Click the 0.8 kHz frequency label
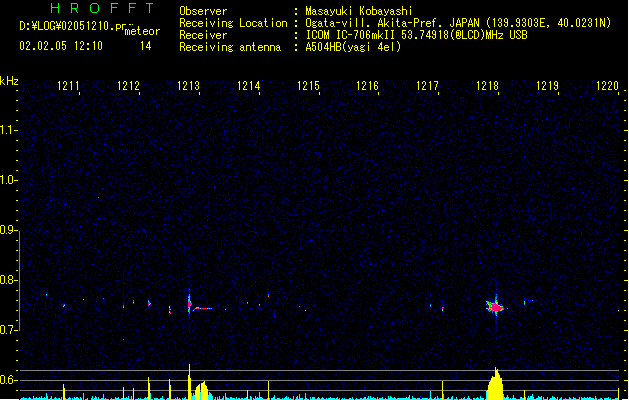Viewport: 629px width, 400px height. coord(8,280)
